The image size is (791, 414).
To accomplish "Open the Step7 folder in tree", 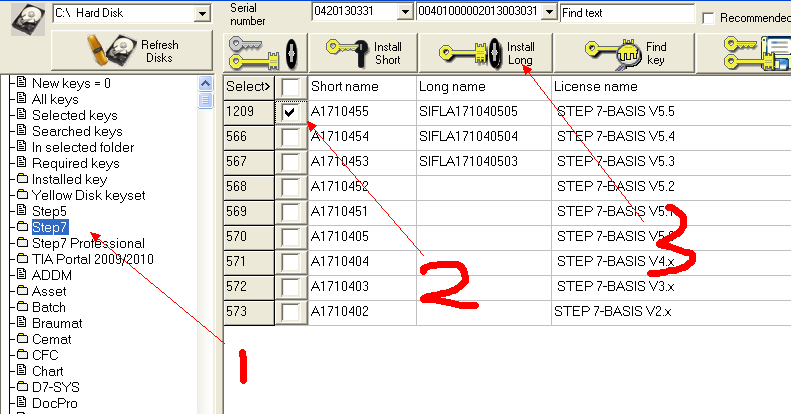I will pyautogui.click(x=49, y=227).
